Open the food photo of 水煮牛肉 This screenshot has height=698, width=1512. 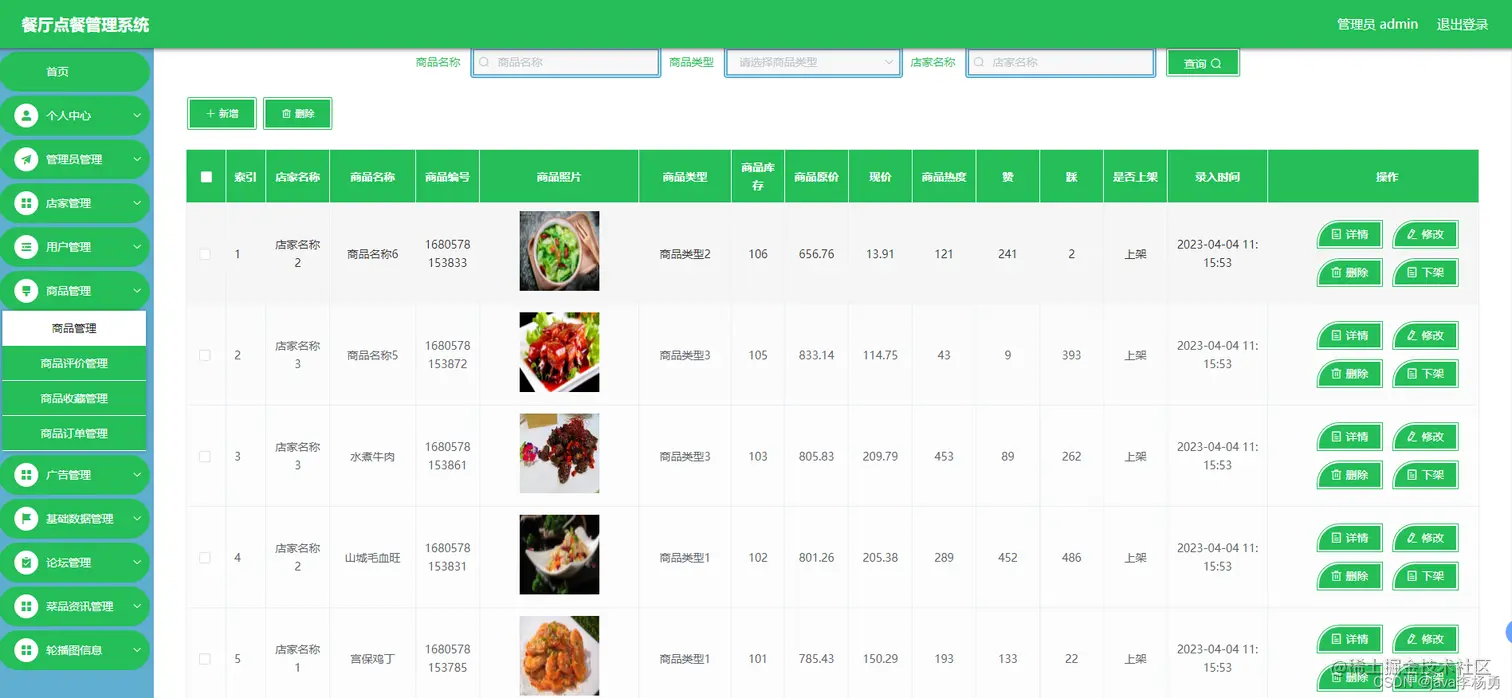pyautogui.click(x=559, y=453)
